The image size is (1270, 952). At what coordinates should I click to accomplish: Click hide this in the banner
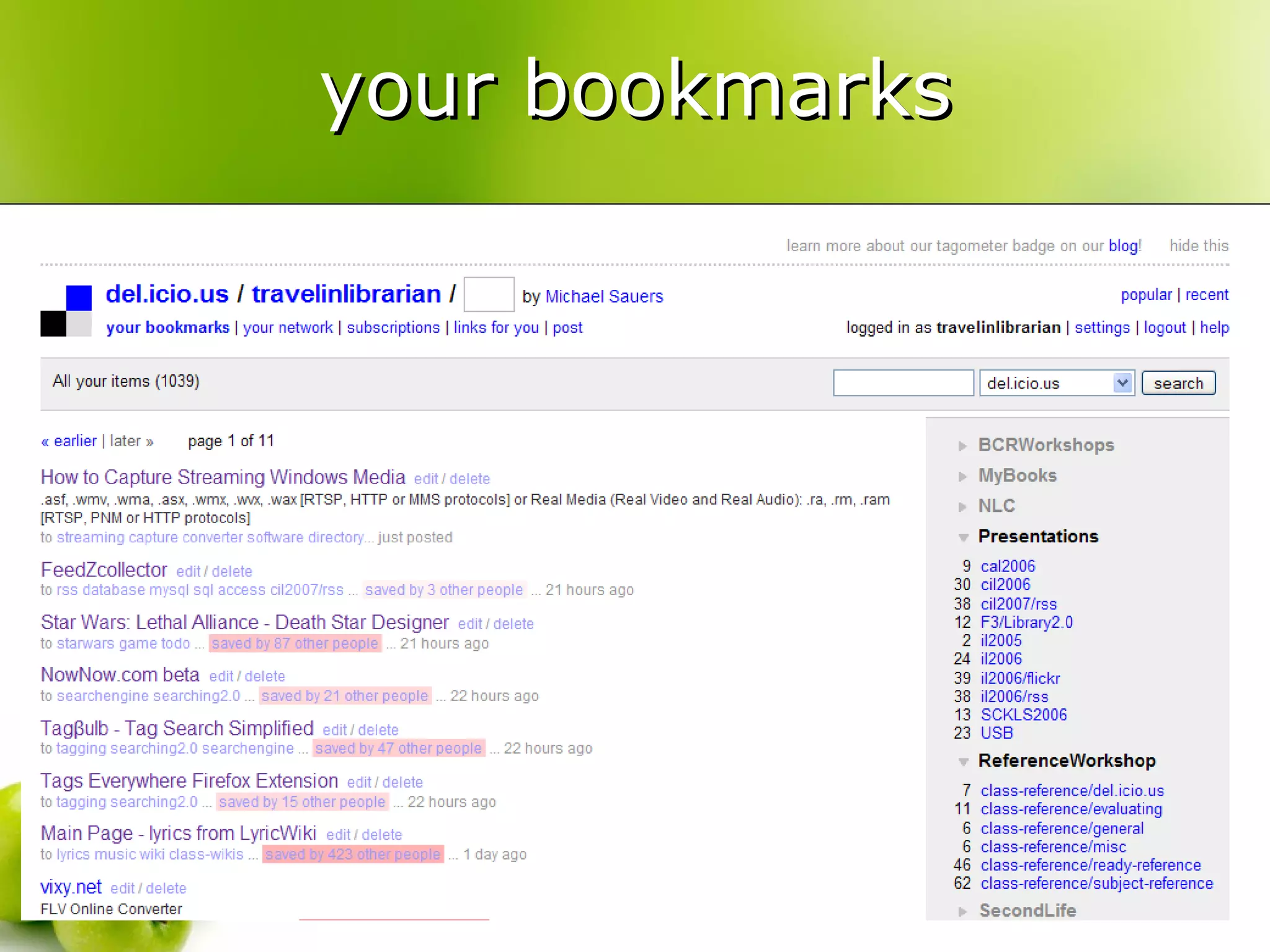tap(1199, 246)
